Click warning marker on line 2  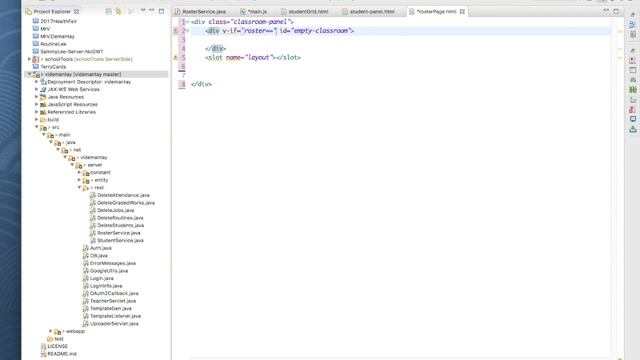(x=176, y=31)
